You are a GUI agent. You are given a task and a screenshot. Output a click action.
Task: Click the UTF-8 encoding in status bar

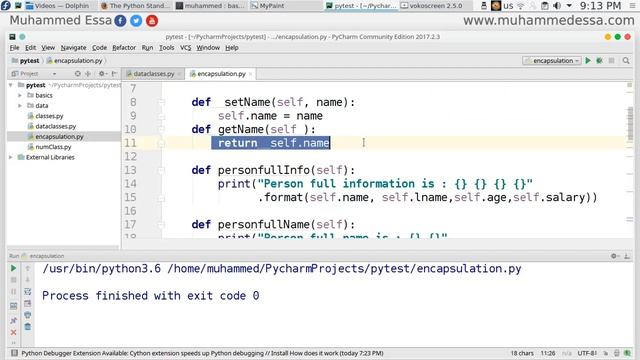coord(587,353)
